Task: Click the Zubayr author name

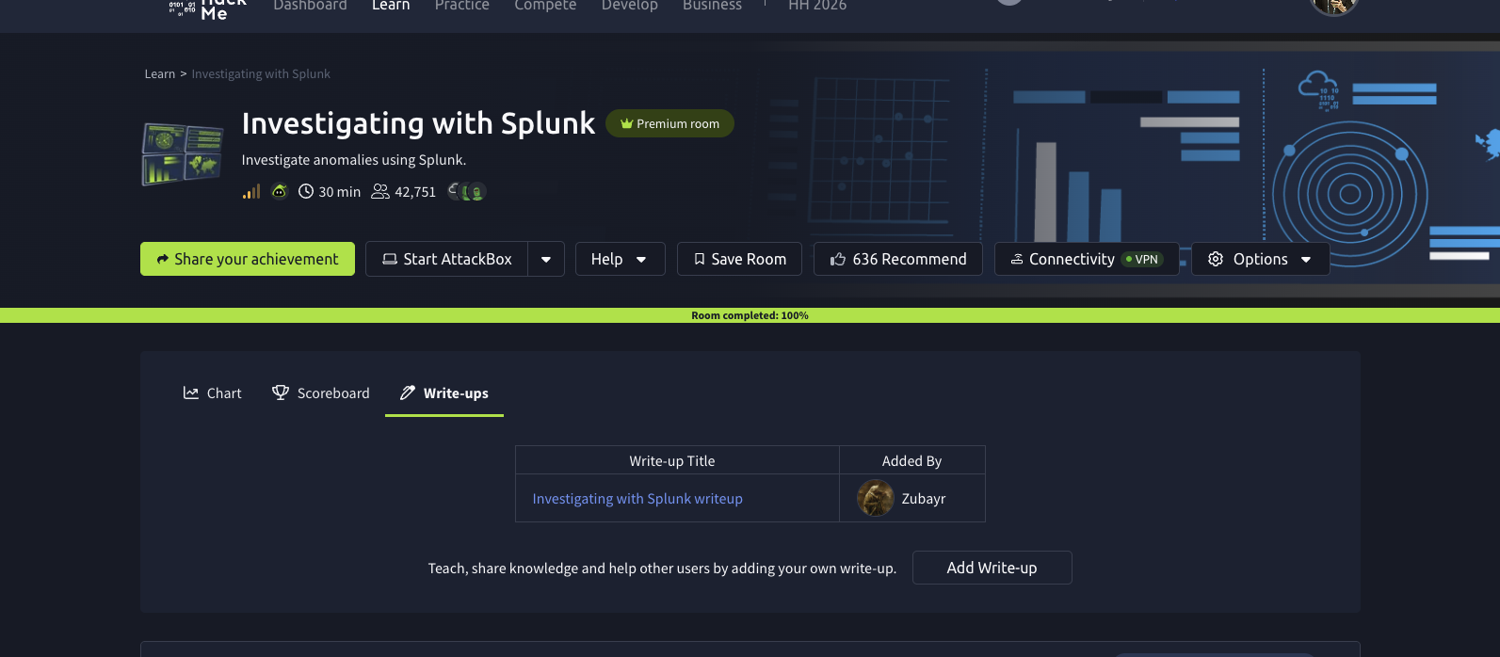Action: (x=923, y=498)
